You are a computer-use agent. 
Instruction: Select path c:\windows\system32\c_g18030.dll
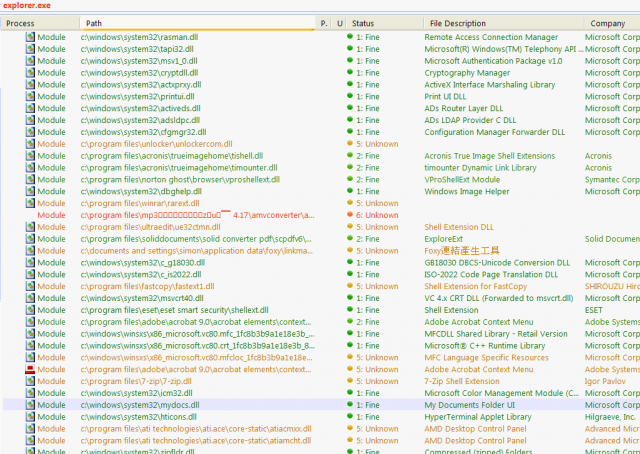point(143,263)
